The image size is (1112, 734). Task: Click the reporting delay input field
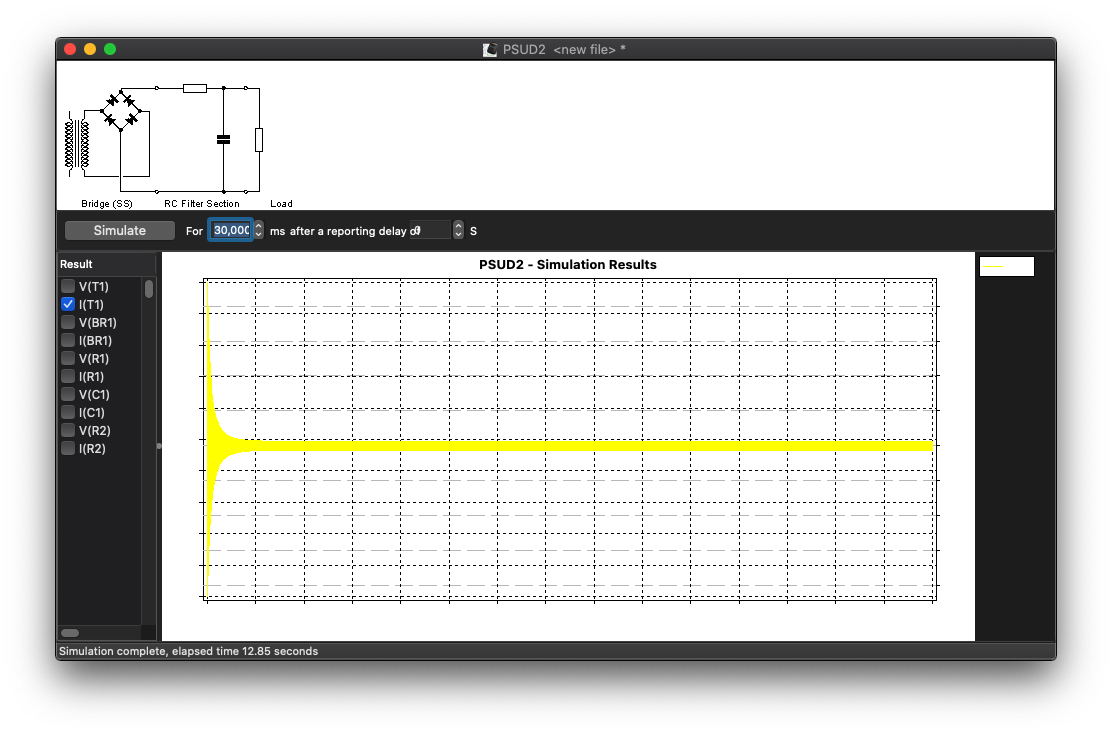[430, 230]
